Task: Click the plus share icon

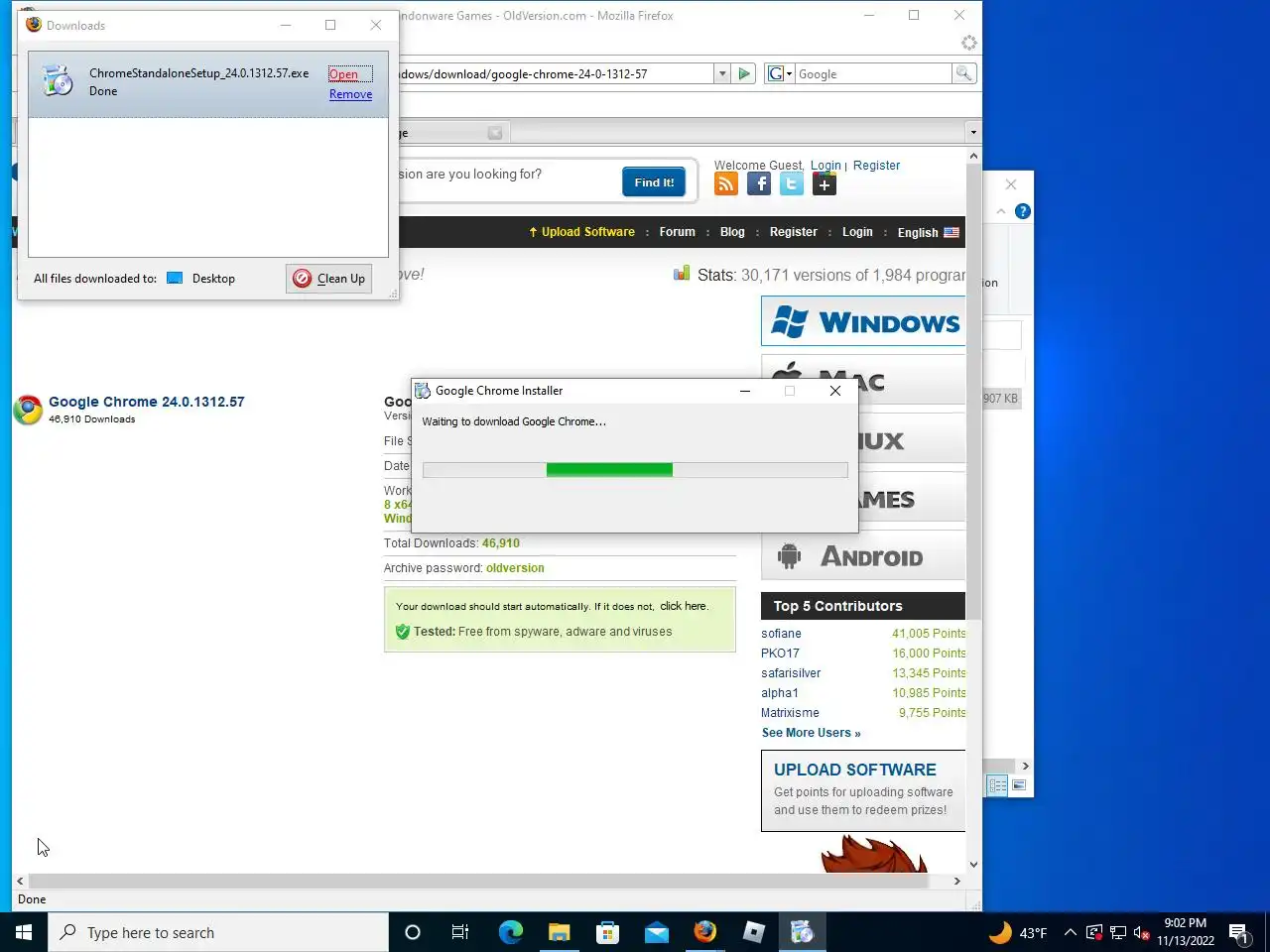Action: tap(825, 183)
